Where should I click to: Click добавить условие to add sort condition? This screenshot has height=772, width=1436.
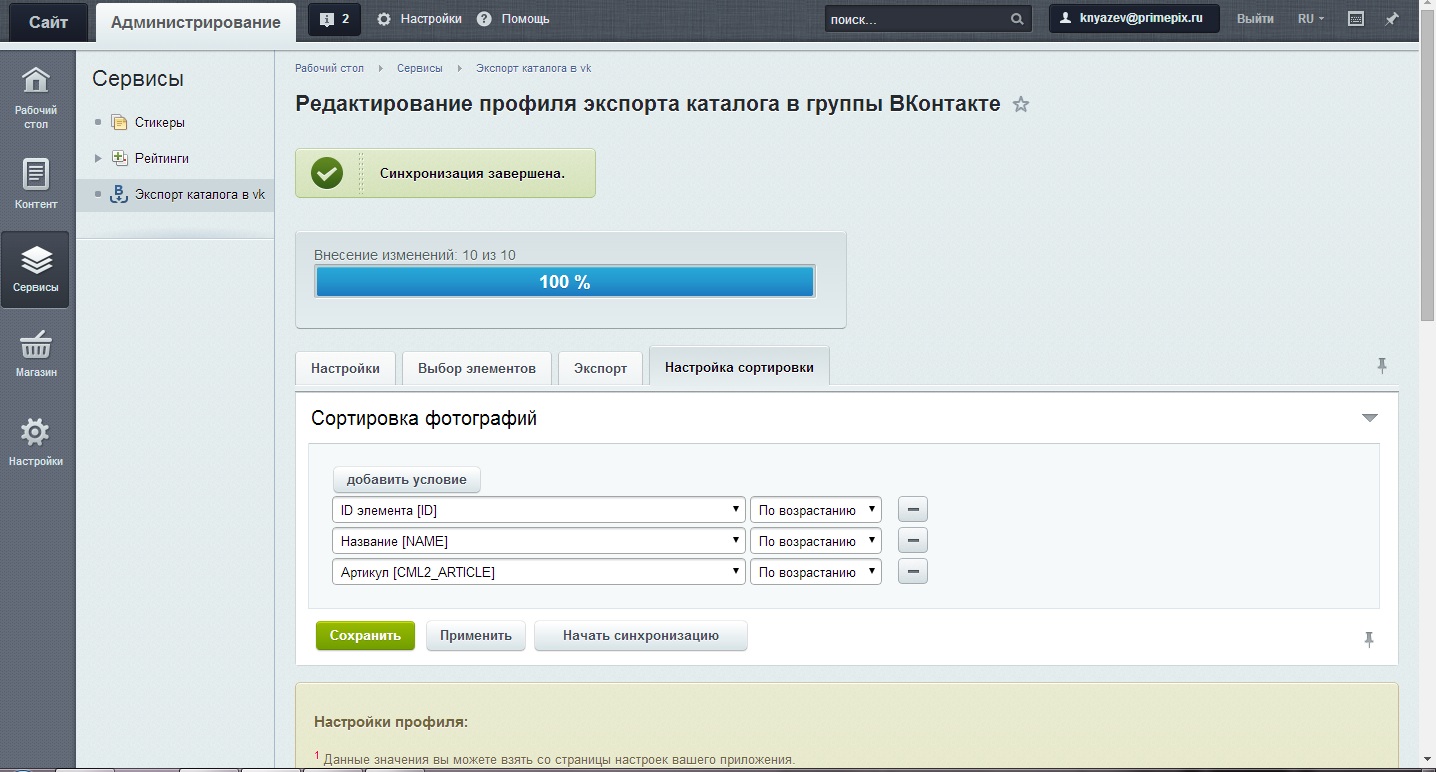[x=406, y=479]
